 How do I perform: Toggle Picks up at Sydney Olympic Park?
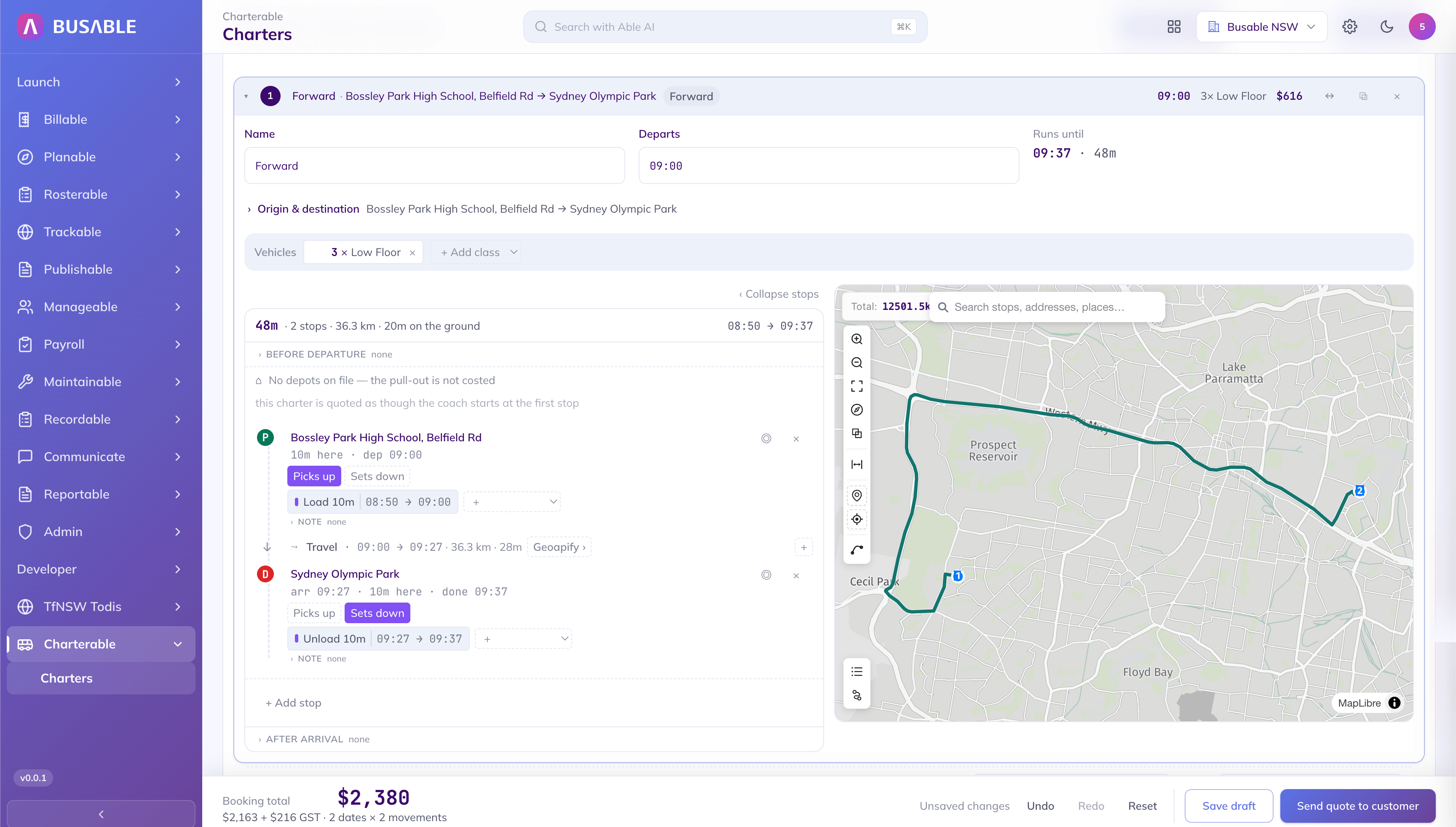coord(314,613)
